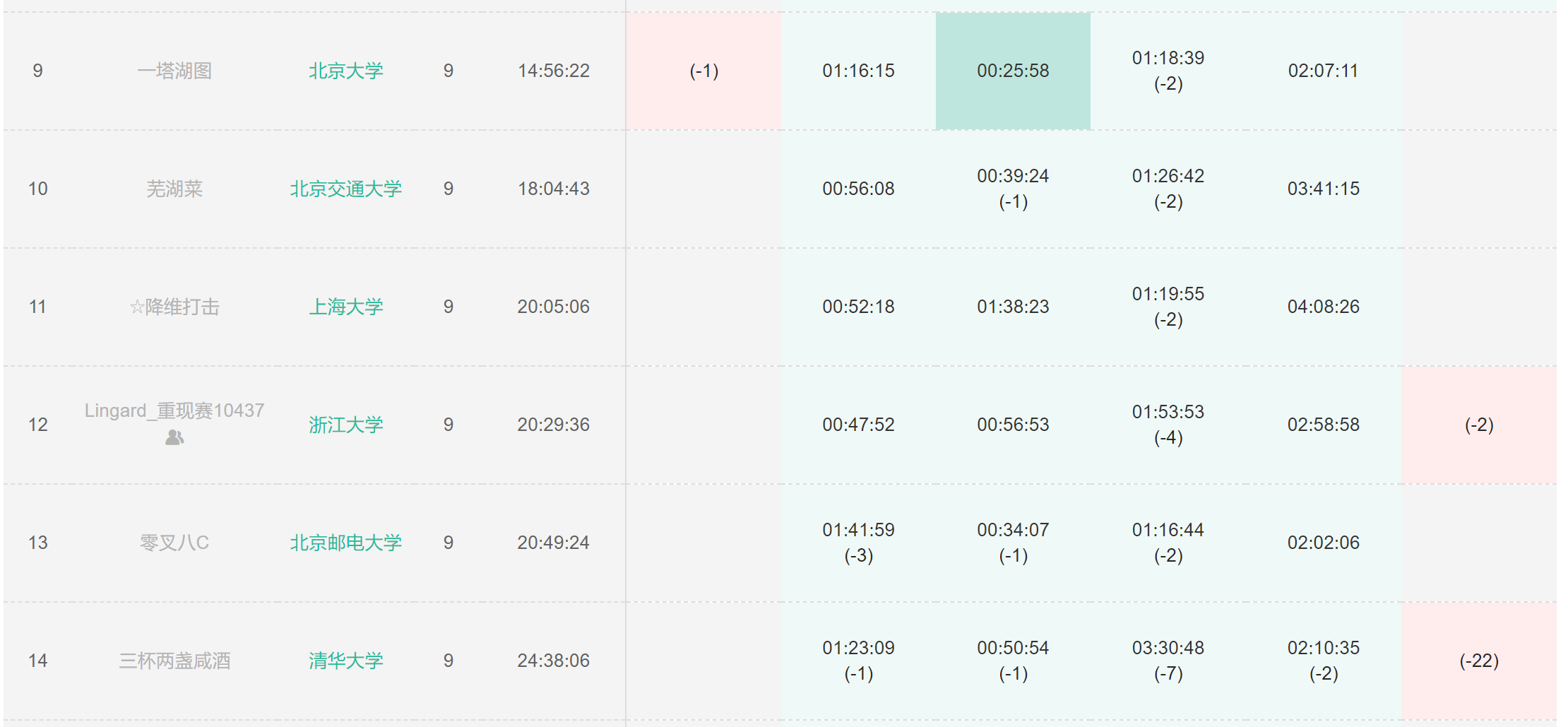The height and width of the screenshot is (727, 1568).
Task: Open team ☆降维打击
Action: (174, 307)
